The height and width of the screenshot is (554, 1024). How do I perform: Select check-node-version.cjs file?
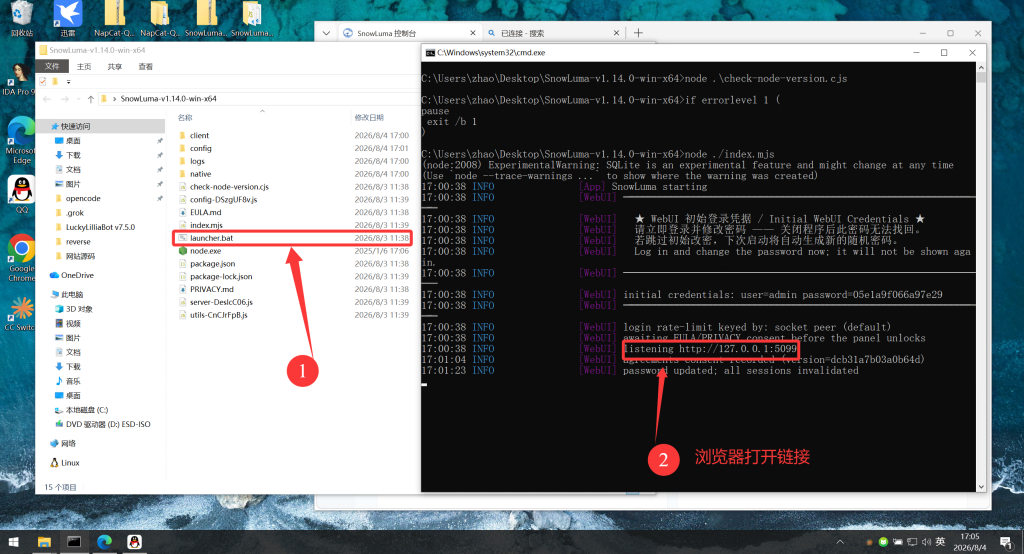[x=229, y=187]
